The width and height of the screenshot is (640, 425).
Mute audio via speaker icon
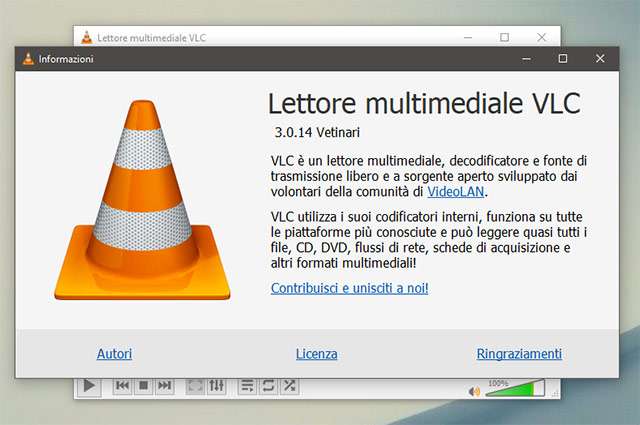point(474,392)
